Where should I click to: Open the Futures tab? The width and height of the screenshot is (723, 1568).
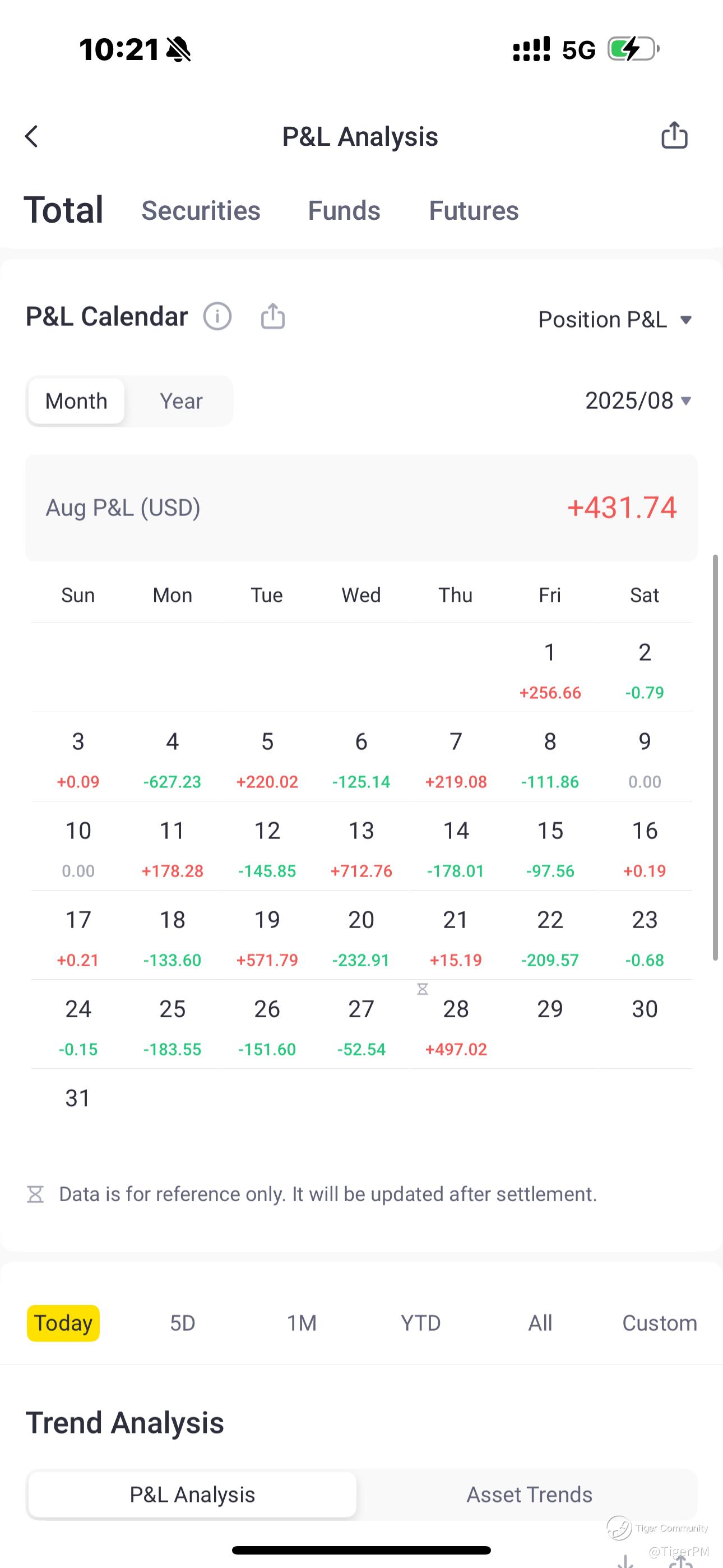(474, 211)
